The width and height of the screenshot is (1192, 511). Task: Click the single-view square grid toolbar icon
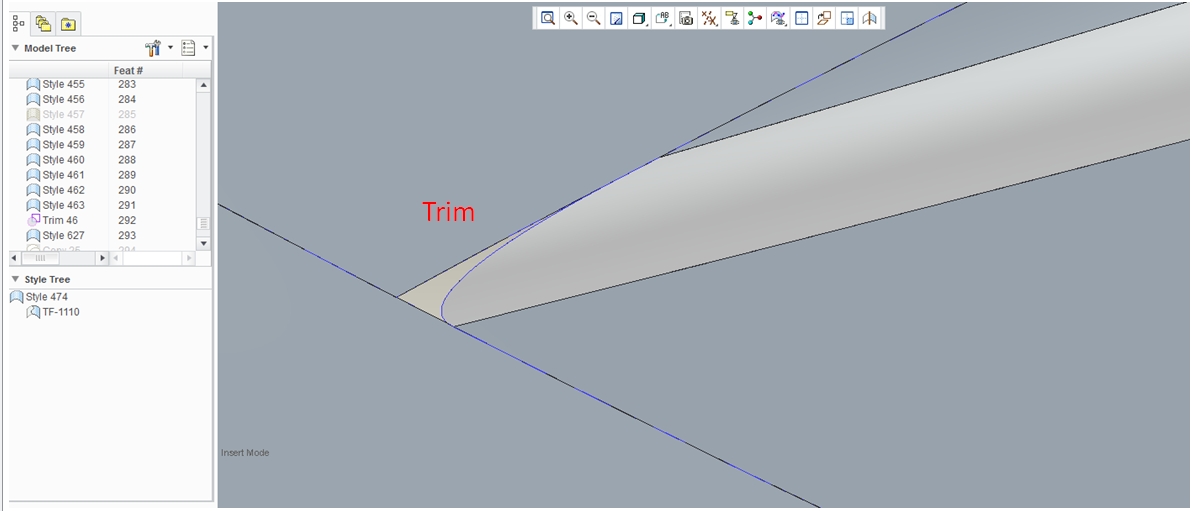(x=800, y=18)
